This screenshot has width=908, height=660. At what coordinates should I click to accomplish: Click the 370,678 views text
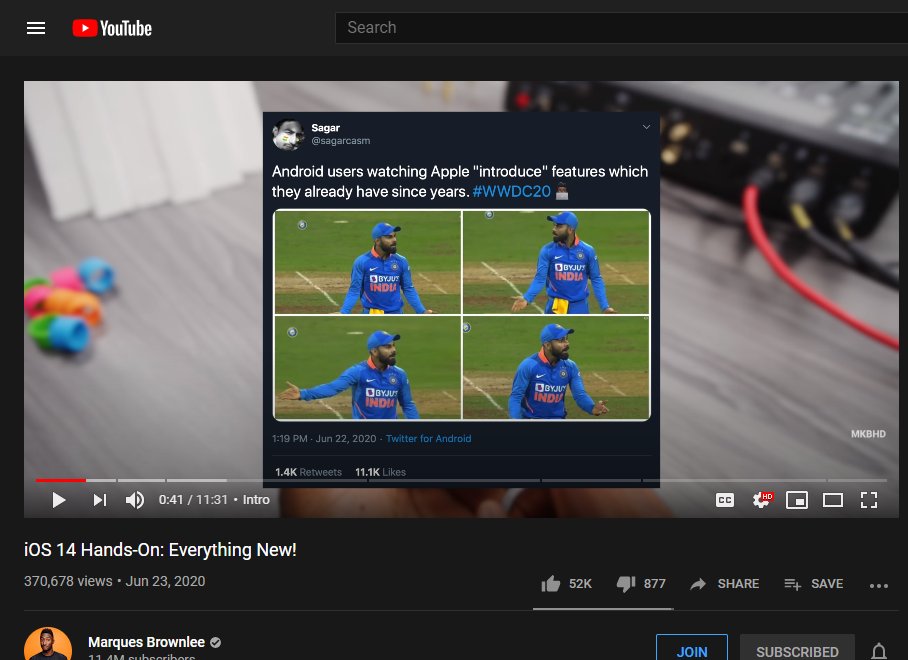[68, 581]
